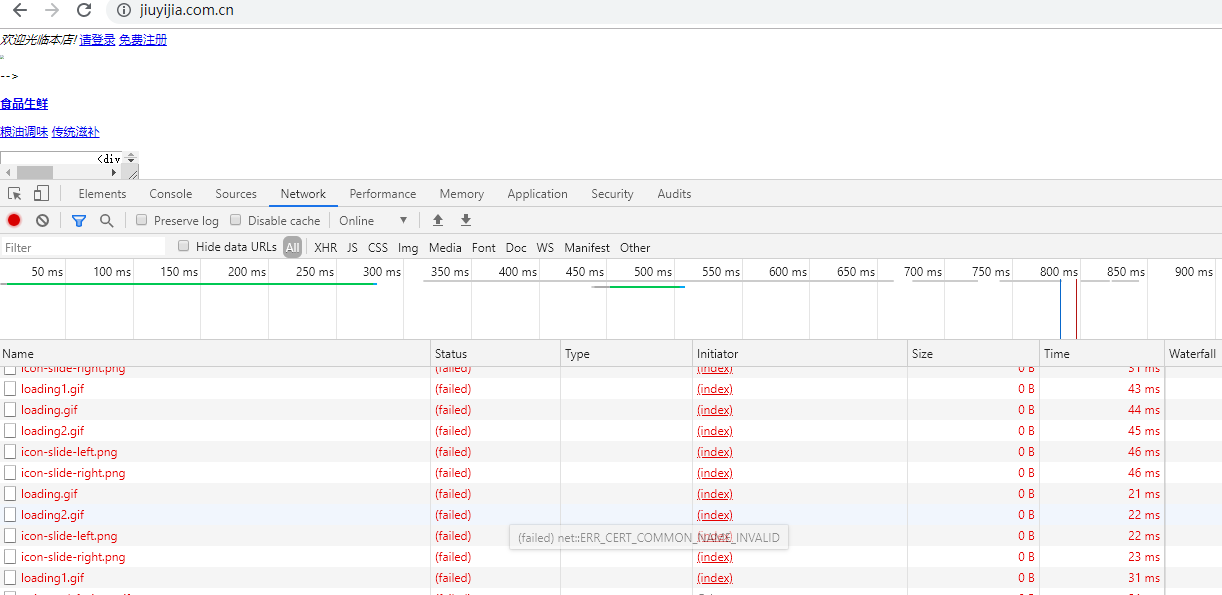Toggle the filter funnel icon

click(x=79, y=220)
